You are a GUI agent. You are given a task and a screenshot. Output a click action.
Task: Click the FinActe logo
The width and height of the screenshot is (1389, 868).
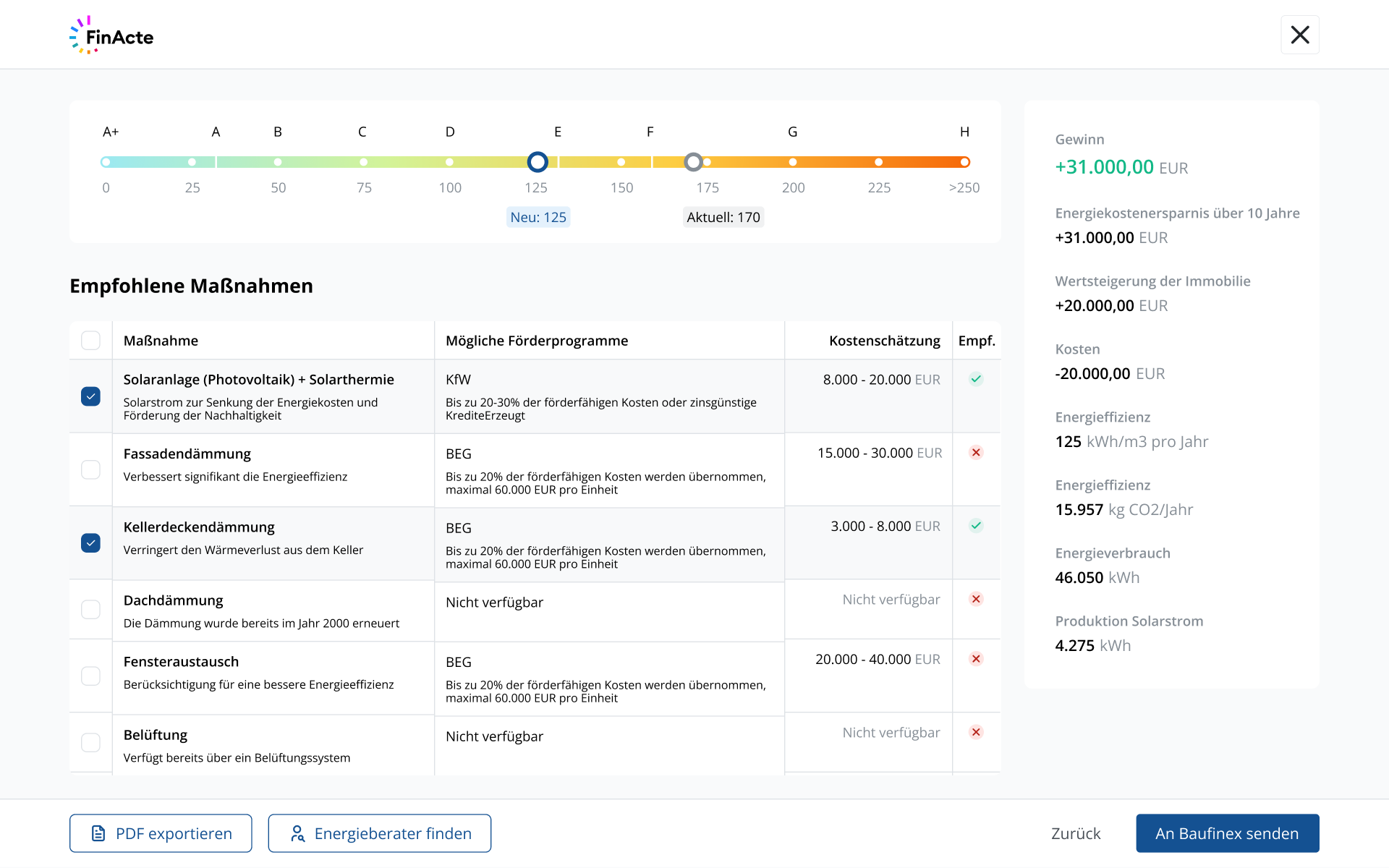(111, 35)
